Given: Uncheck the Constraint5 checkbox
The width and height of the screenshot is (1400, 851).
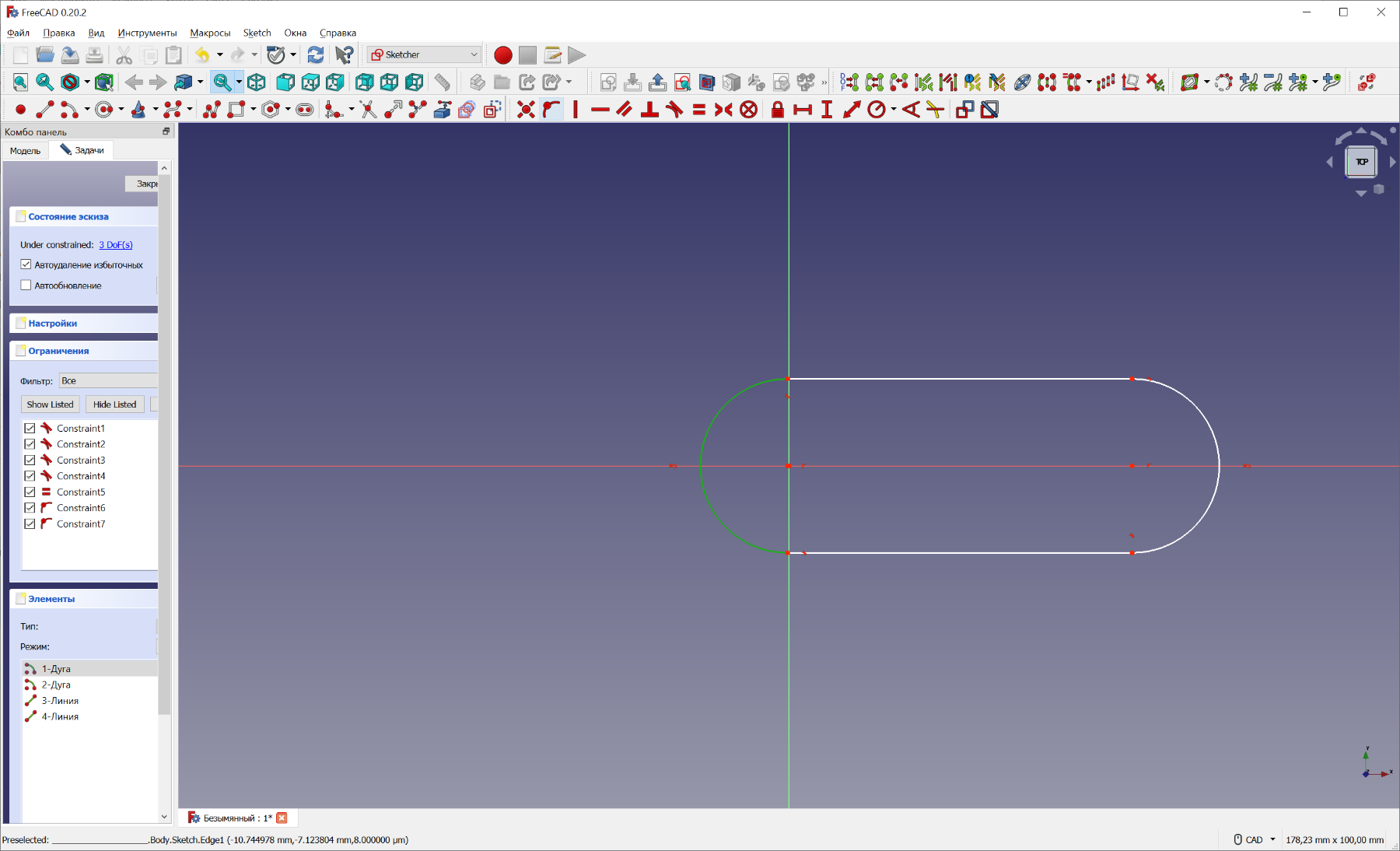Looking at the screenshot, I should click(30, 492).
